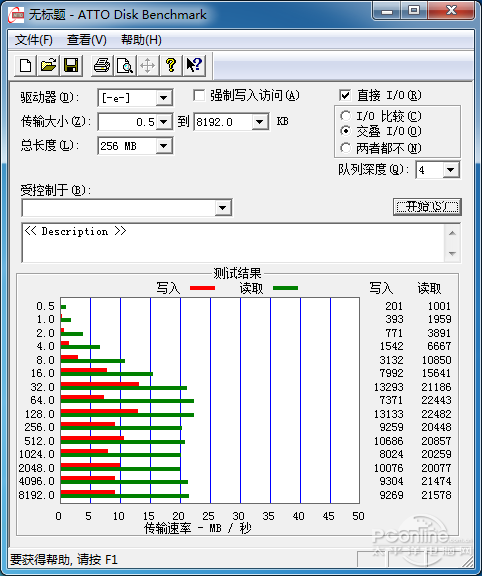The height and width of the screenshot is (576, 482).
Task: Open the 总长度 256 MB dropdown
Action: pos(163,146)
